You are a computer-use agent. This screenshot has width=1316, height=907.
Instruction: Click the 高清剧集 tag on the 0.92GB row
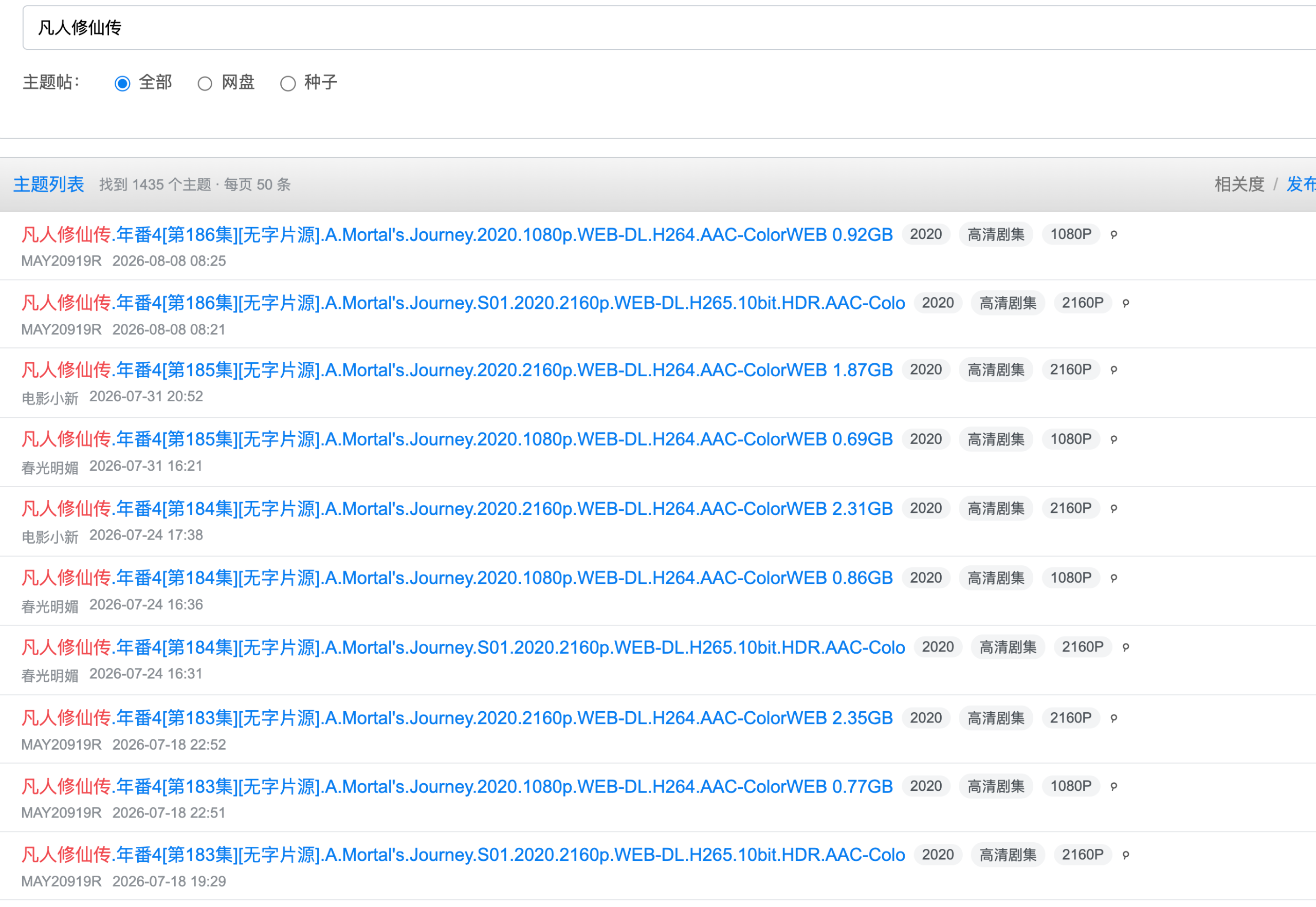pos(995,234)
